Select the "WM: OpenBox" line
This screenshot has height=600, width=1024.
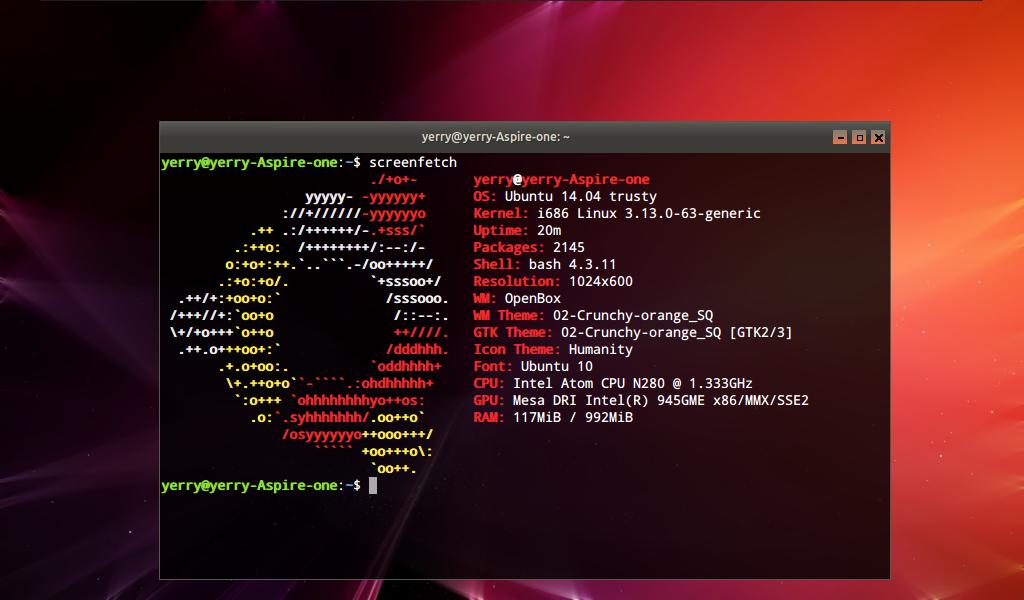(517, 298)
